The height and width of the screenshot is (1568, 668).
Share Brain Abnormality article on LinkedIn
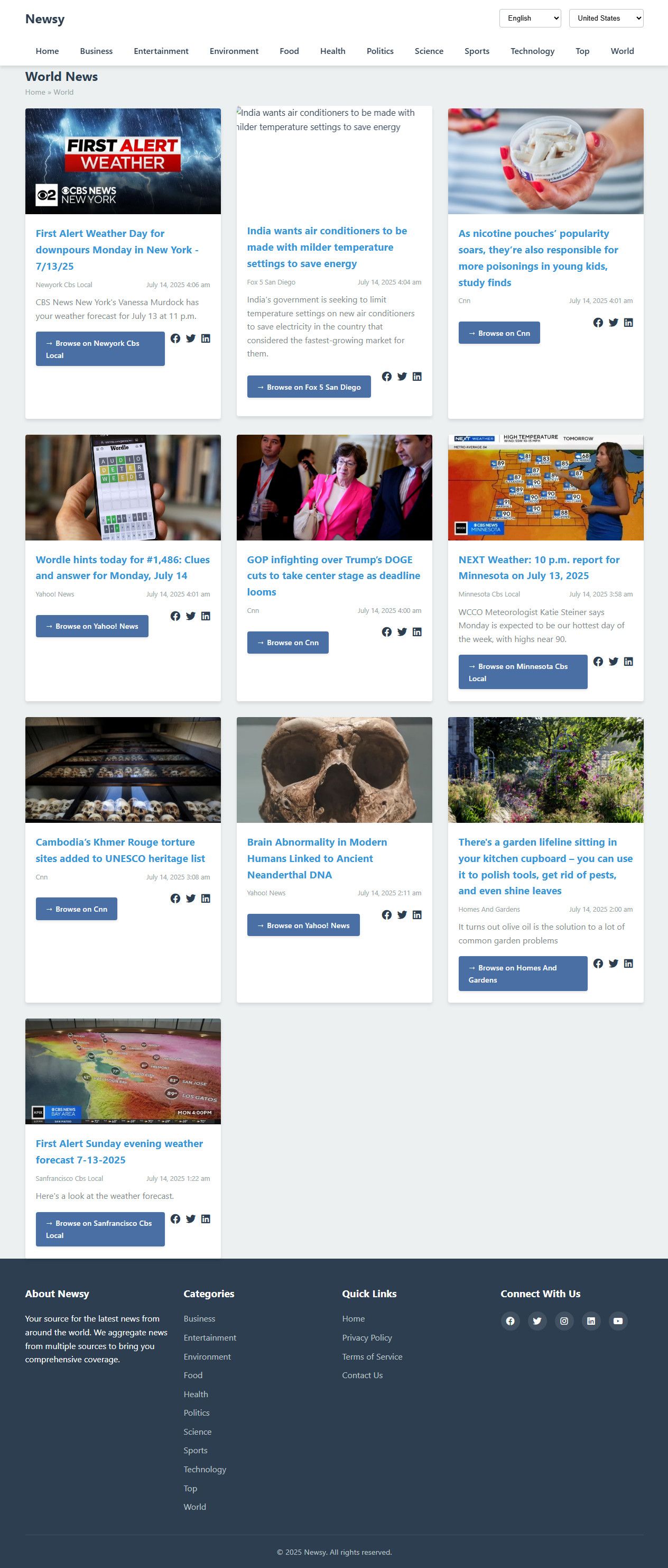[417, 915]
